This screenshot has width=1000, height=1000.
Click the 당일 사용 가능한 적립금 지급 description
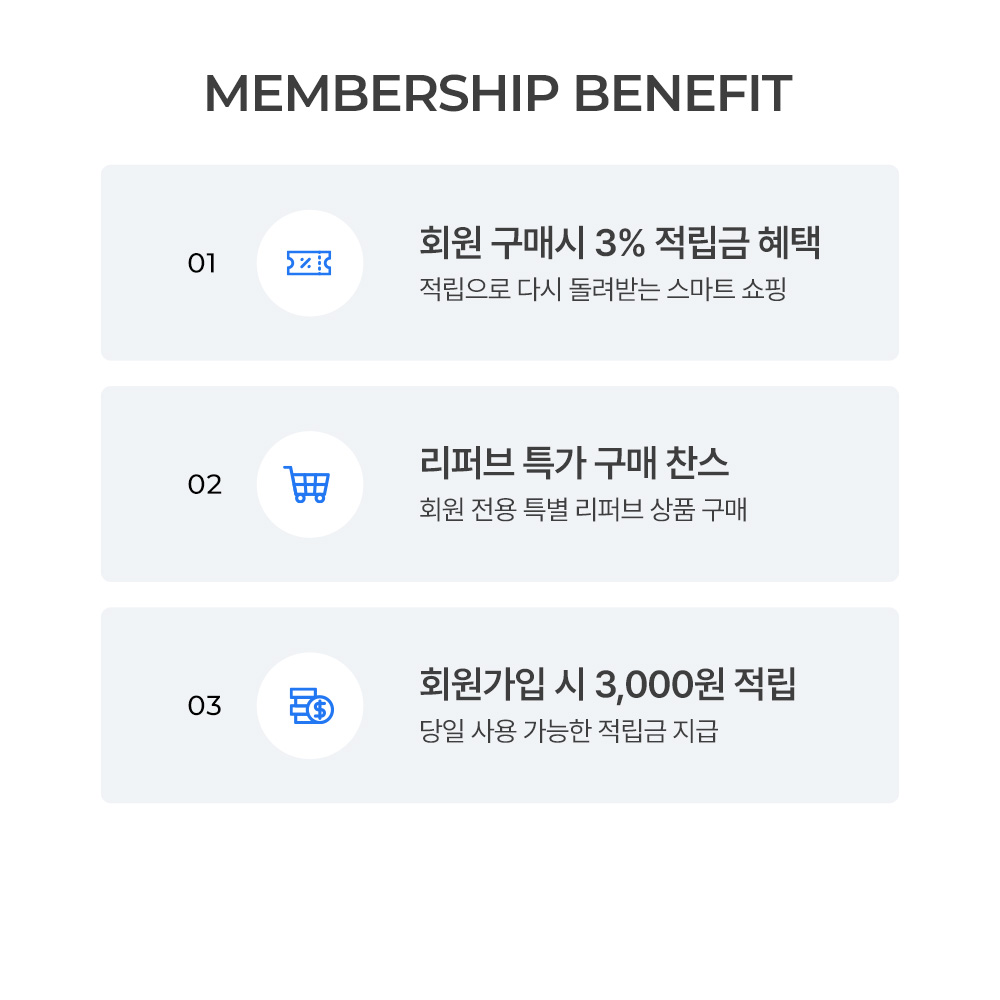click(568, 732)
